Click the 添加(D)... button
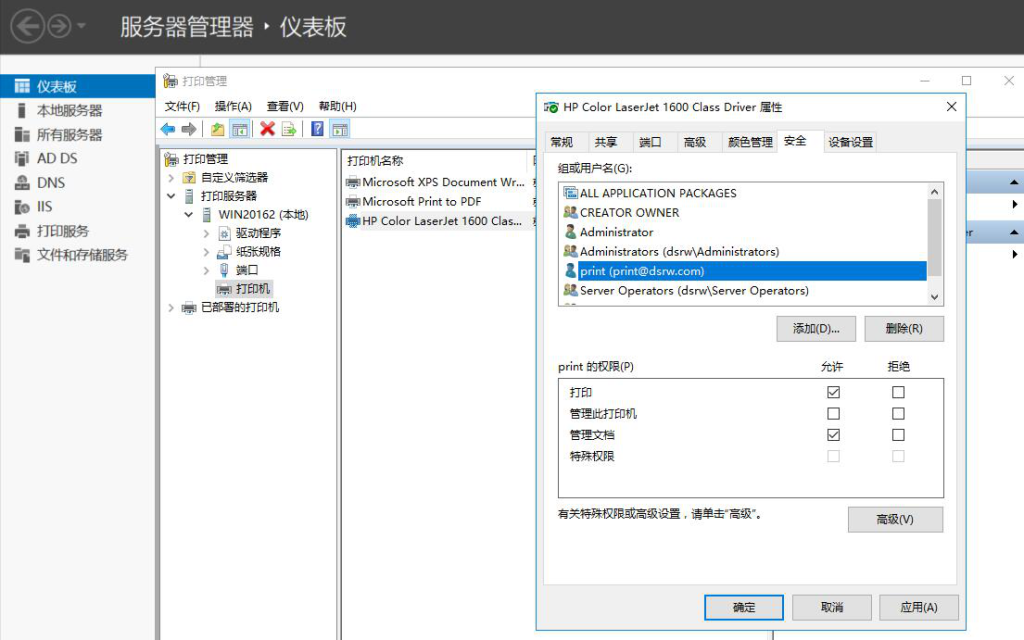This screenshot has height=640, width=1024. tap(816, 328)
